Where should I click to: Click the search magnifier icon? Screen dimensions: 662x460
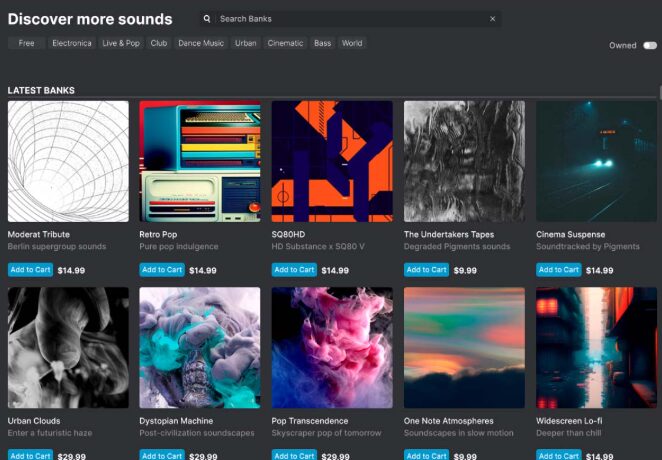coord(207,19)
